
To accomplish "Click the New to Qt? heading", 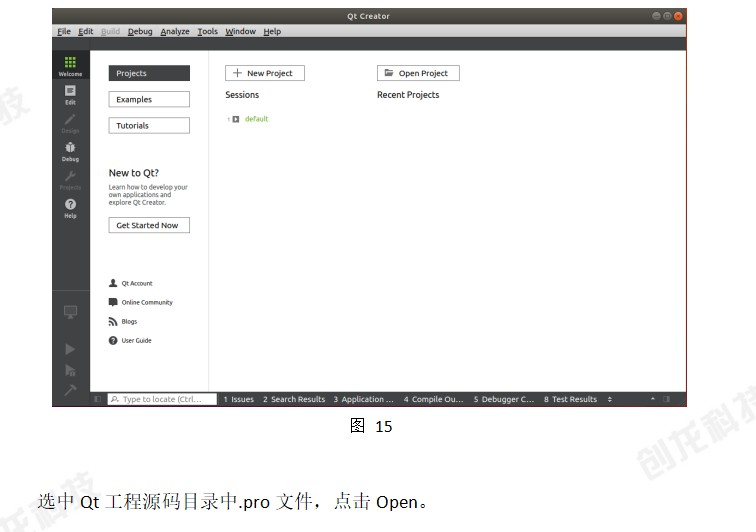I will click(x=134, y=173).
